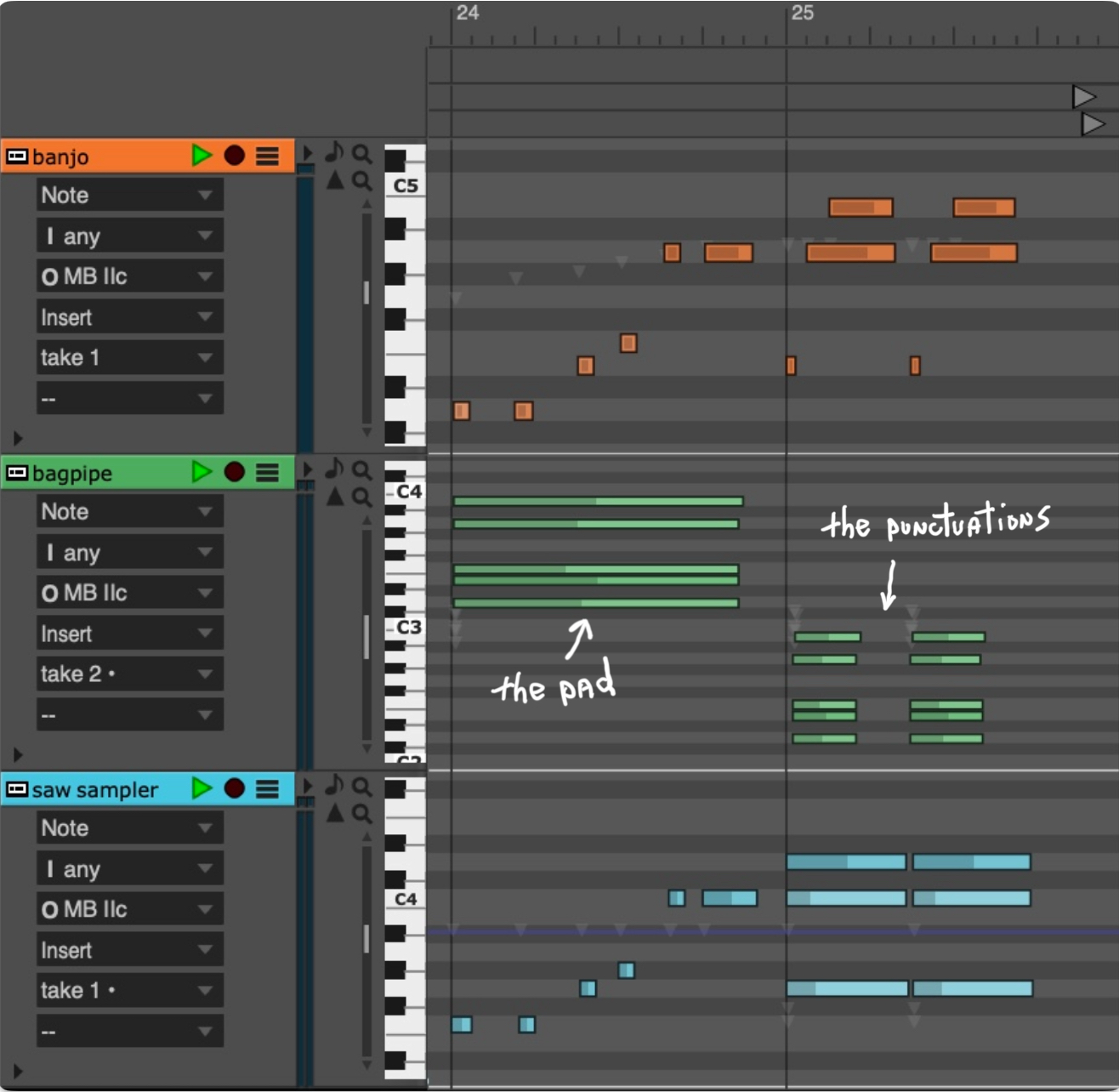Open the saw sampler track menu icon
Image resolution: width=1119 pixels, height=1092 pixels.
coord(267,789)
